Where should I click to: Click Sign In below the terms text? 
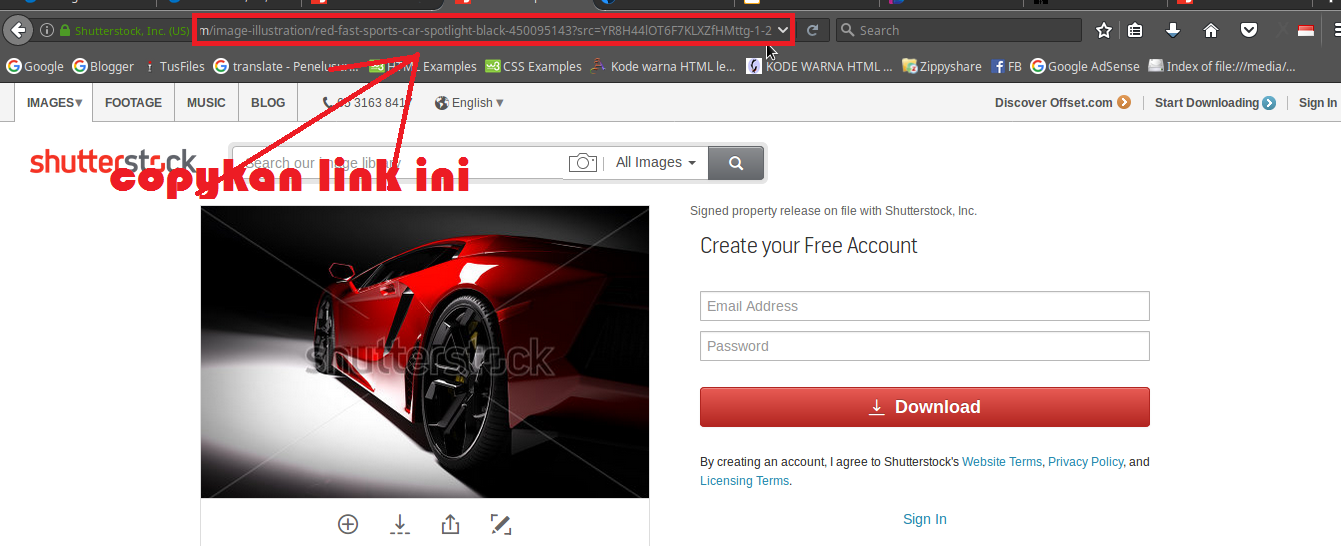pos(925,519)
